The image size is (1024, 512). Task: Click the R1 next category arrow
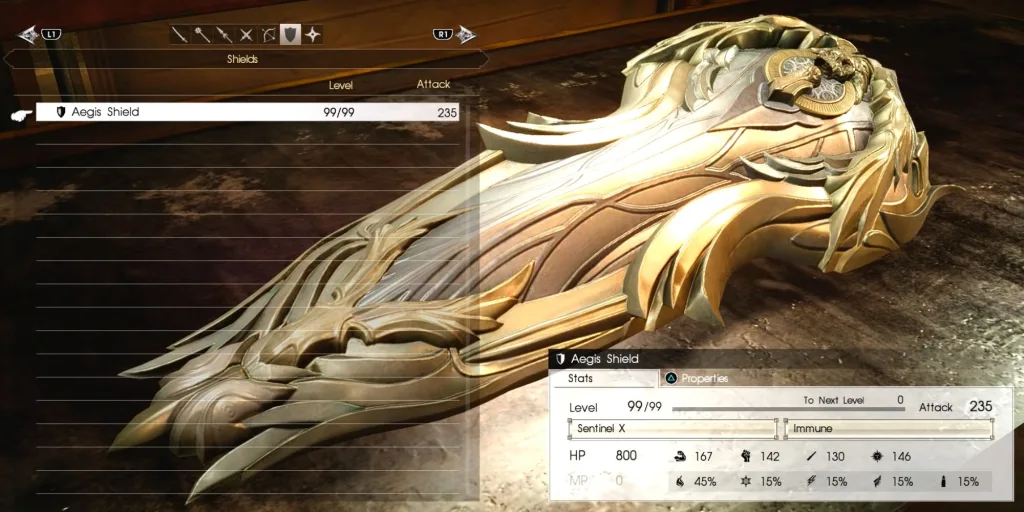pos(455,34)
